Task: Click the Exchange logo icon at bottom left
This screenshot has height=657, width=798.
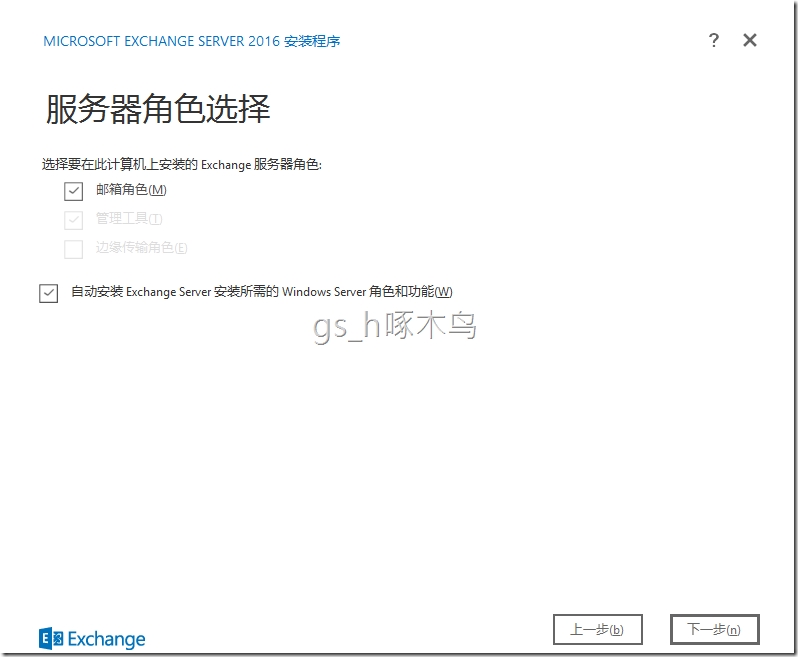Action: pyautogui.click(x=51, y=639)
